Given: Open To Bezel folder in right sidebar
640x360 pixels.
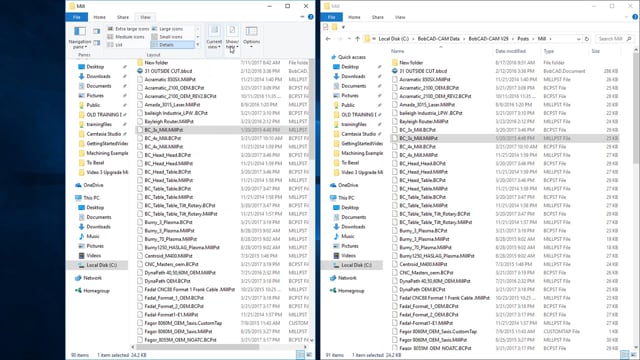Looking at the screenshot, I should pos(350,162).
